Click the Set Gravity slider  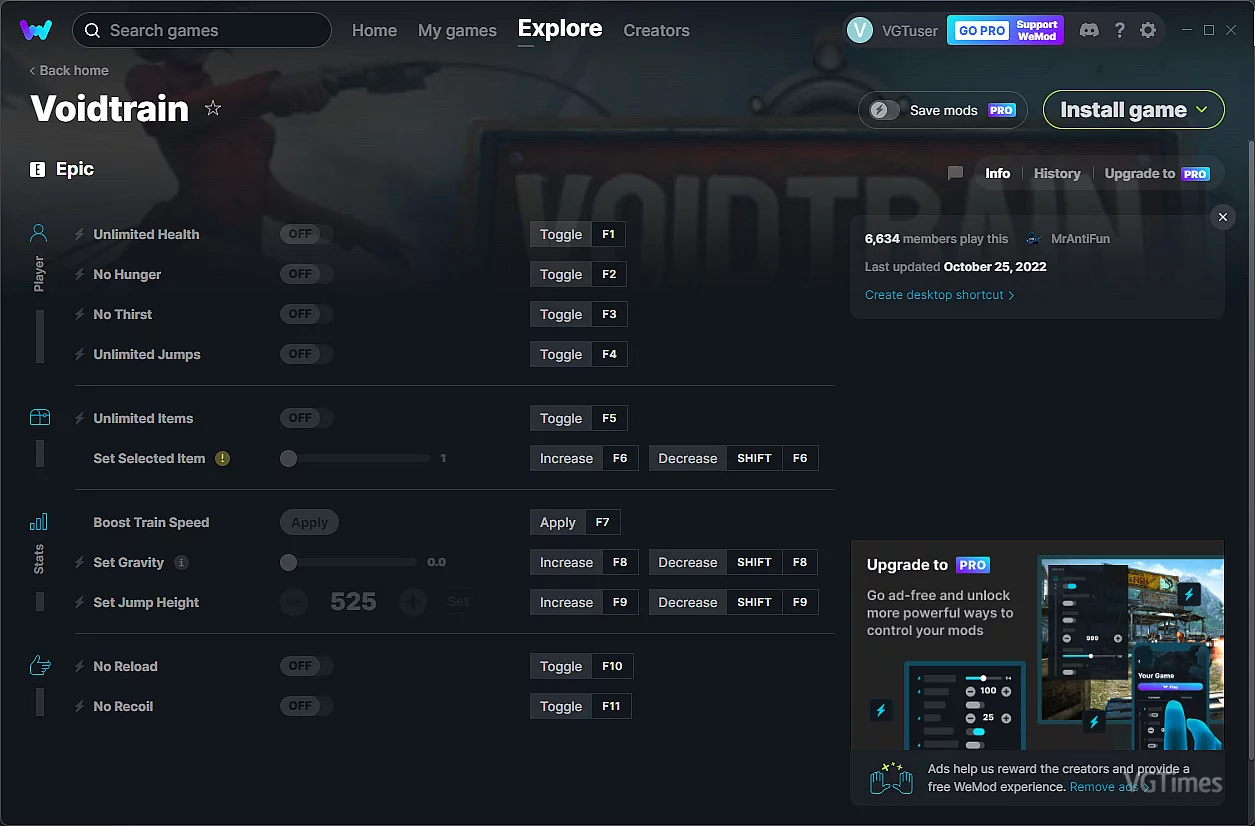pos(348,562)
